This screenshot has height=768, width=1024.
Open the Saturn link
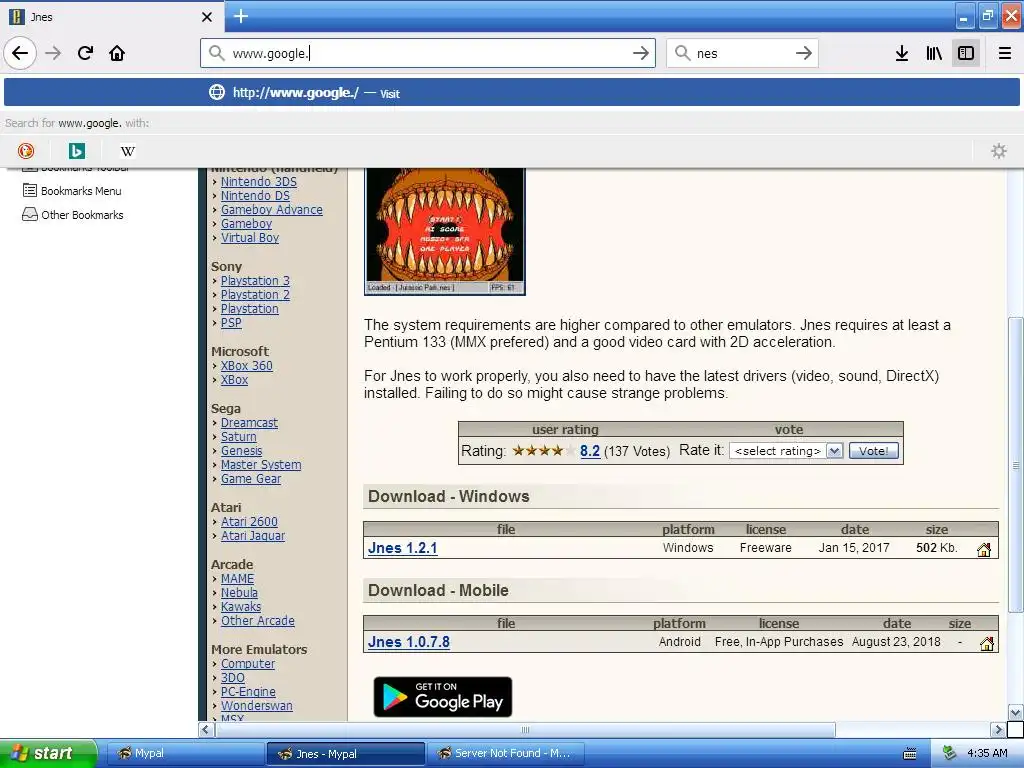click(x=238, y=436)
